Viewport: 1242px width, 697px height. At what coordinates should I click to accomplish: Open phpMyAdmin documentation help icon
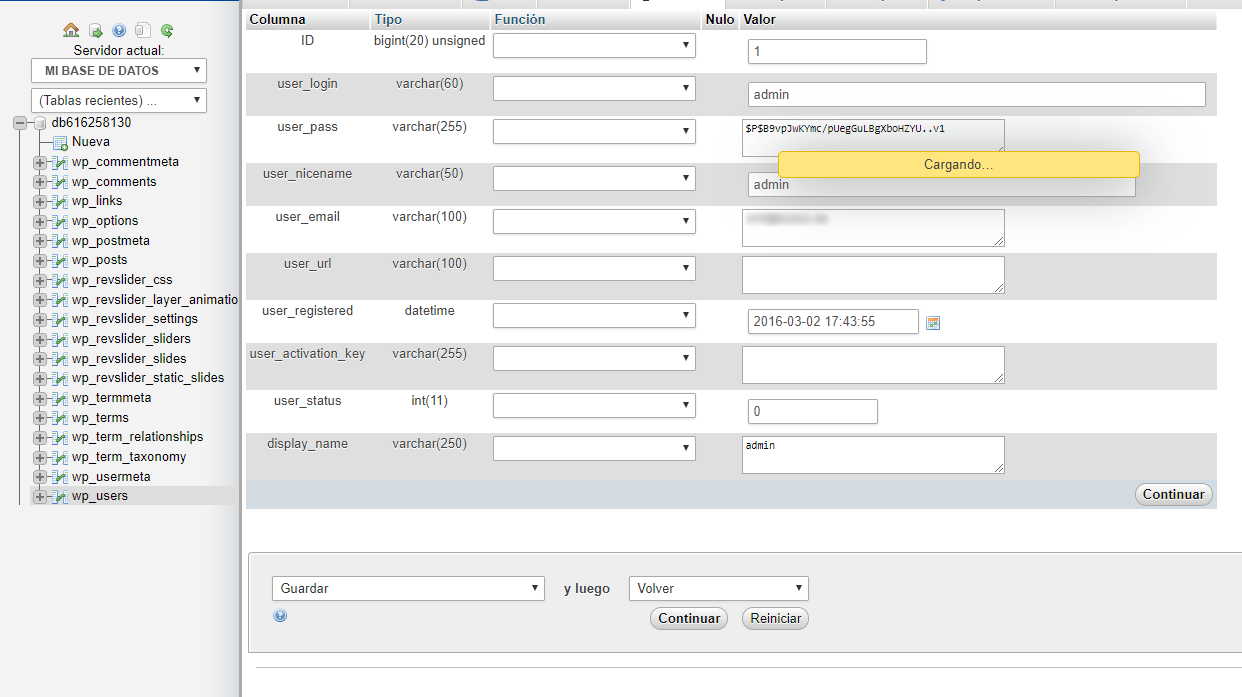[x=119, y=31]
